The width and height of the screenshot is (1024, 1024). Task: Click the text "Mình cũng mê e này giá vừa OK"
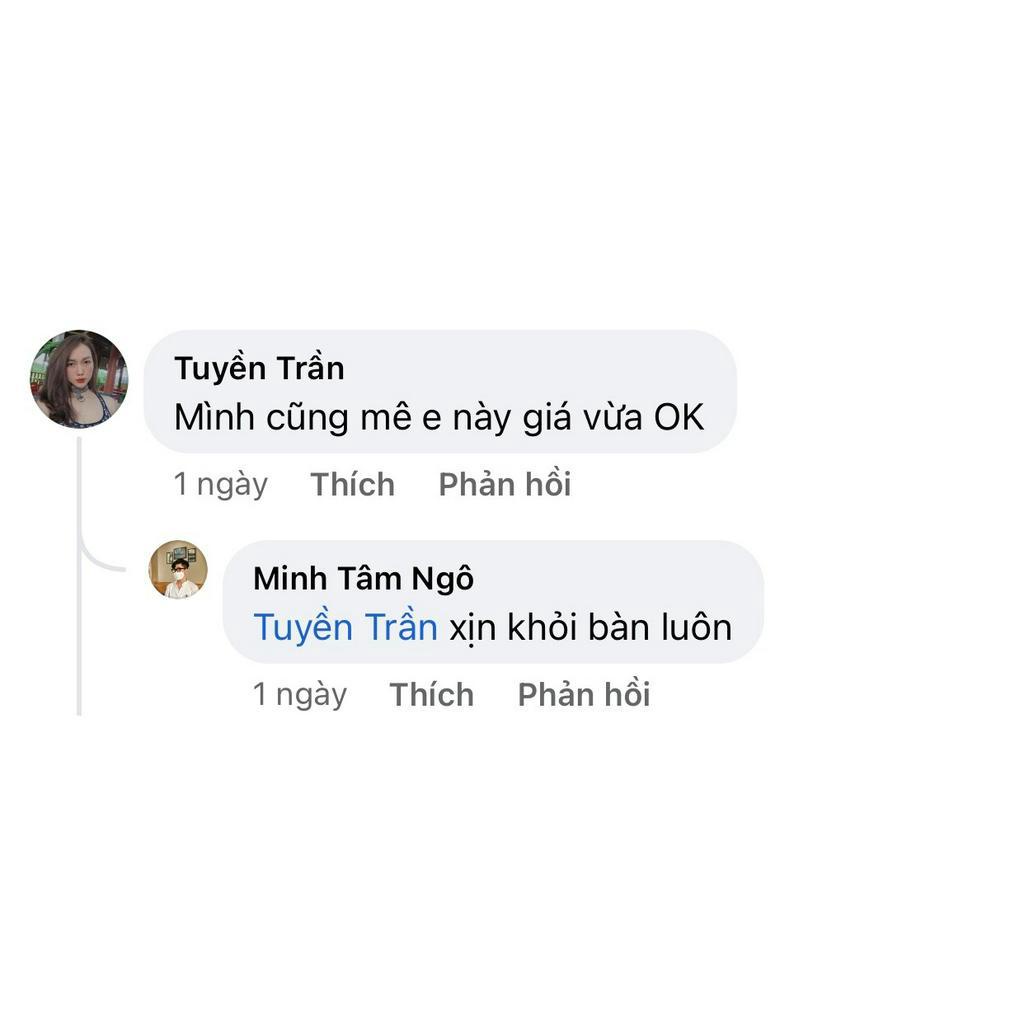point(439,417)
